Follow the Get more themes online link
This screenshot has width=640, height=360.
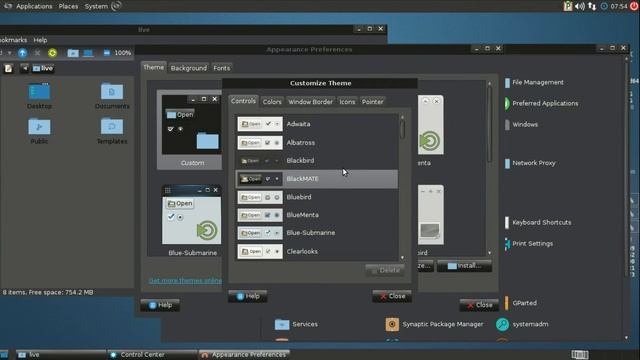tap(185, 280)
